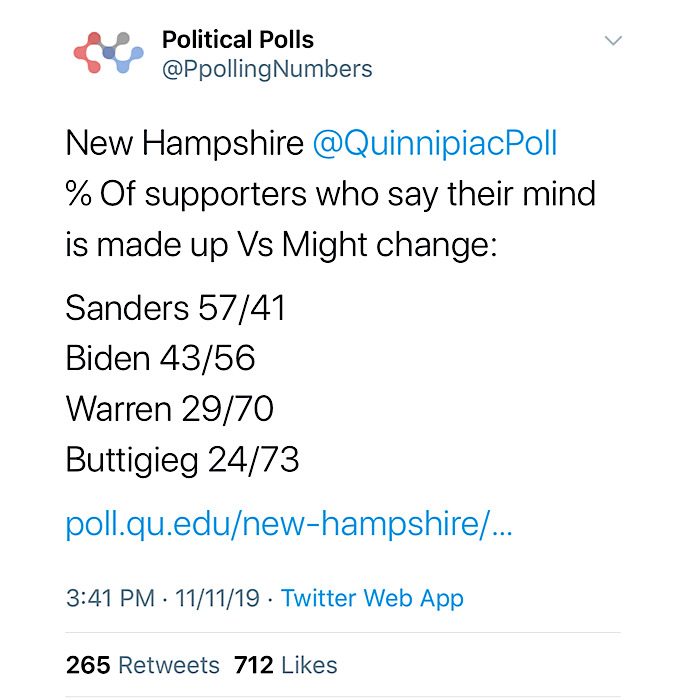Follow the poll.qu.edu/new-hampshire link
Screen dimensions: 700x700
[x=289, y=523]
